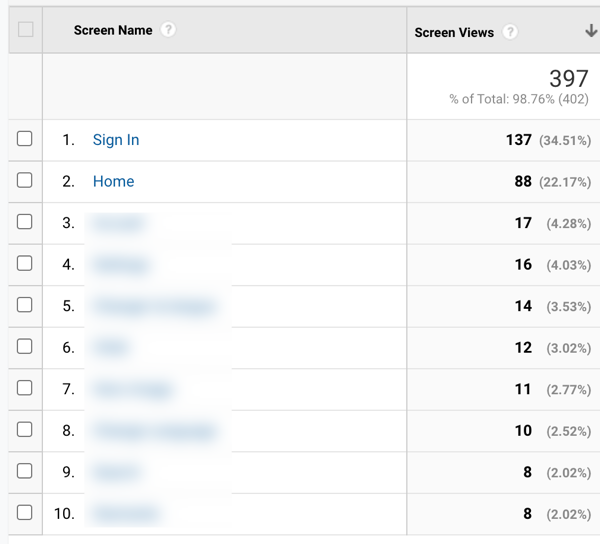Sort by the Screen Views column header

[454, 33]
